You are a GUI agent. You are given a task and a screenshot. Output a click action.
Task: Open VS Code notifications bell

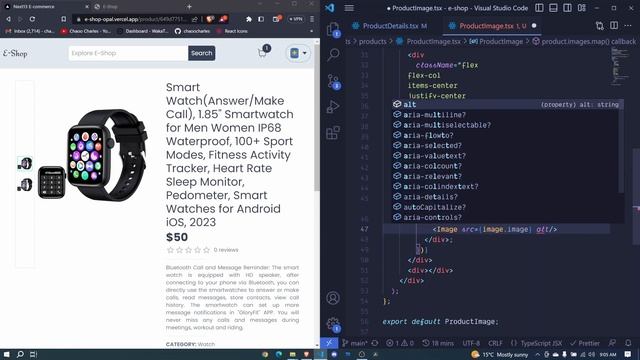628,343
